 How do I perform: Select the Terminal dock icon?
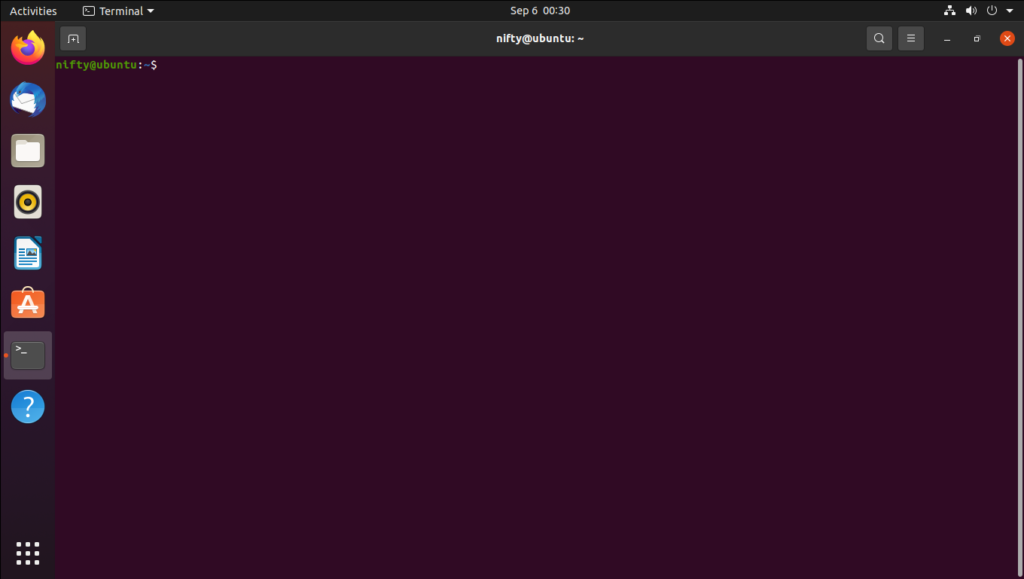tap(28, 355)
